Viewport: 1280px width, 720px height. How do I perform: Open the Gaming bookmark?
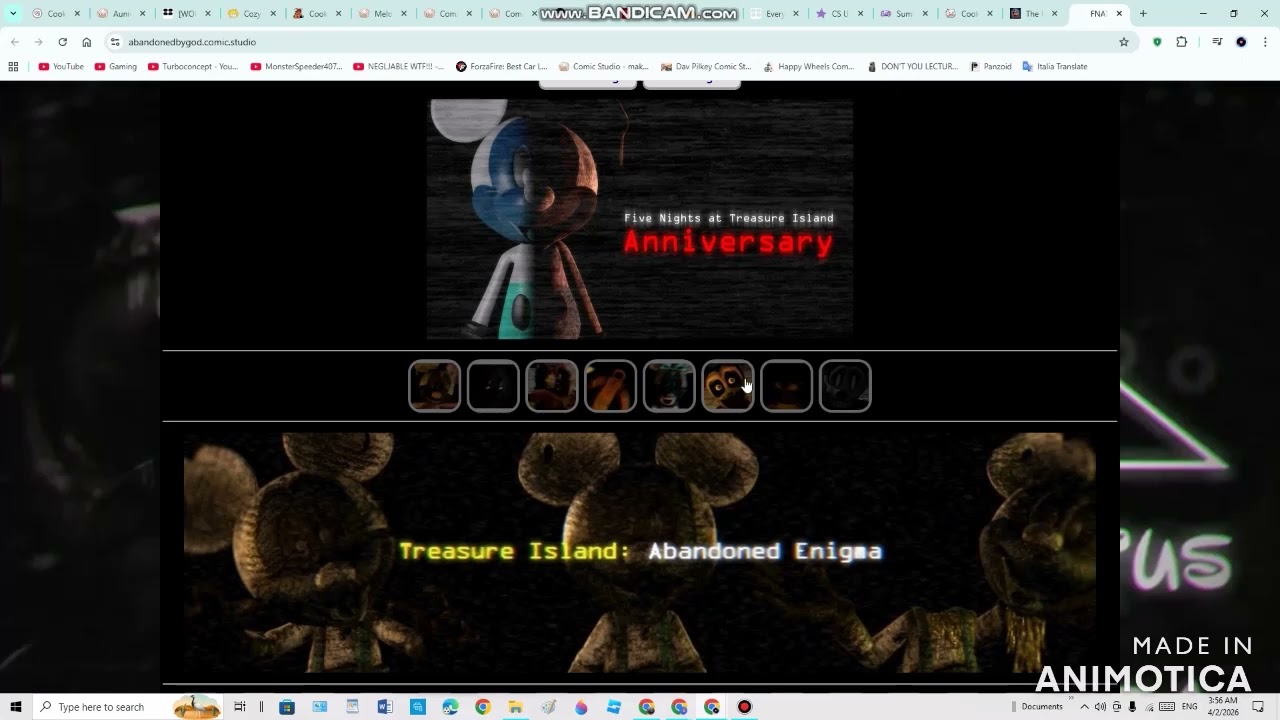coord(115,67)
